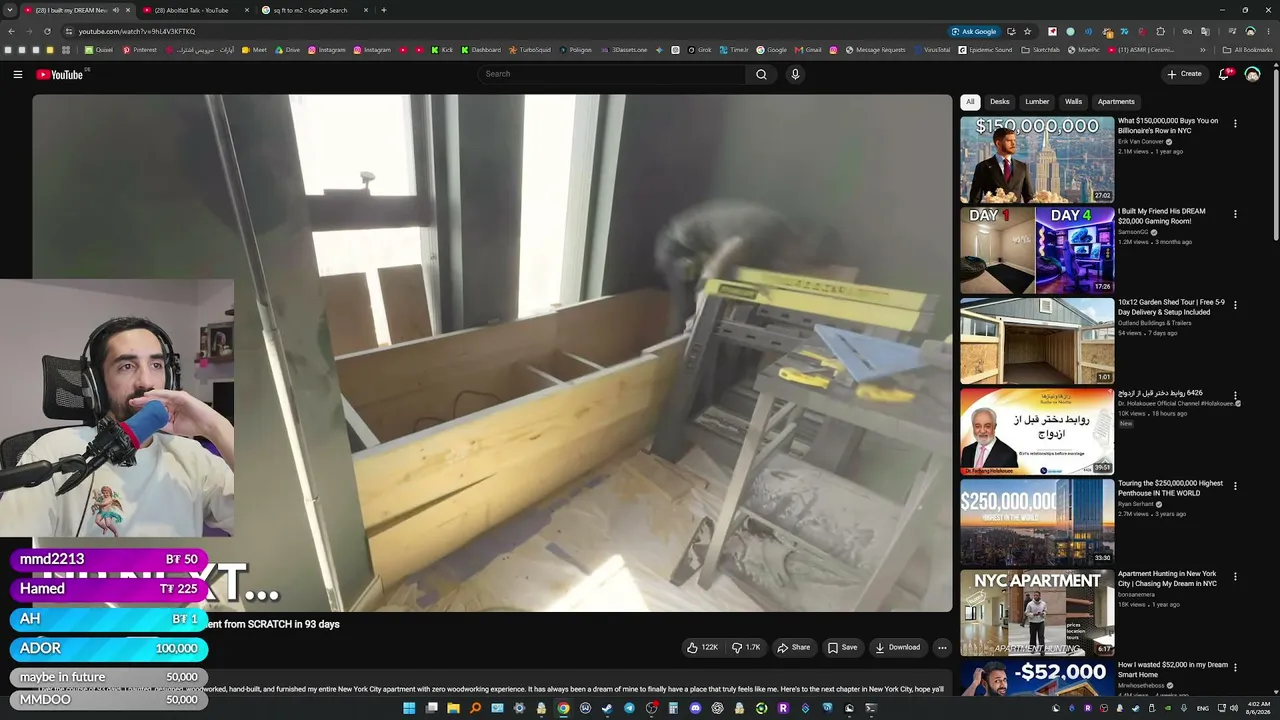Screen dimensions: 1280x720
Task: Start voice search with the microphone icon
Action: tap(795, 74)
